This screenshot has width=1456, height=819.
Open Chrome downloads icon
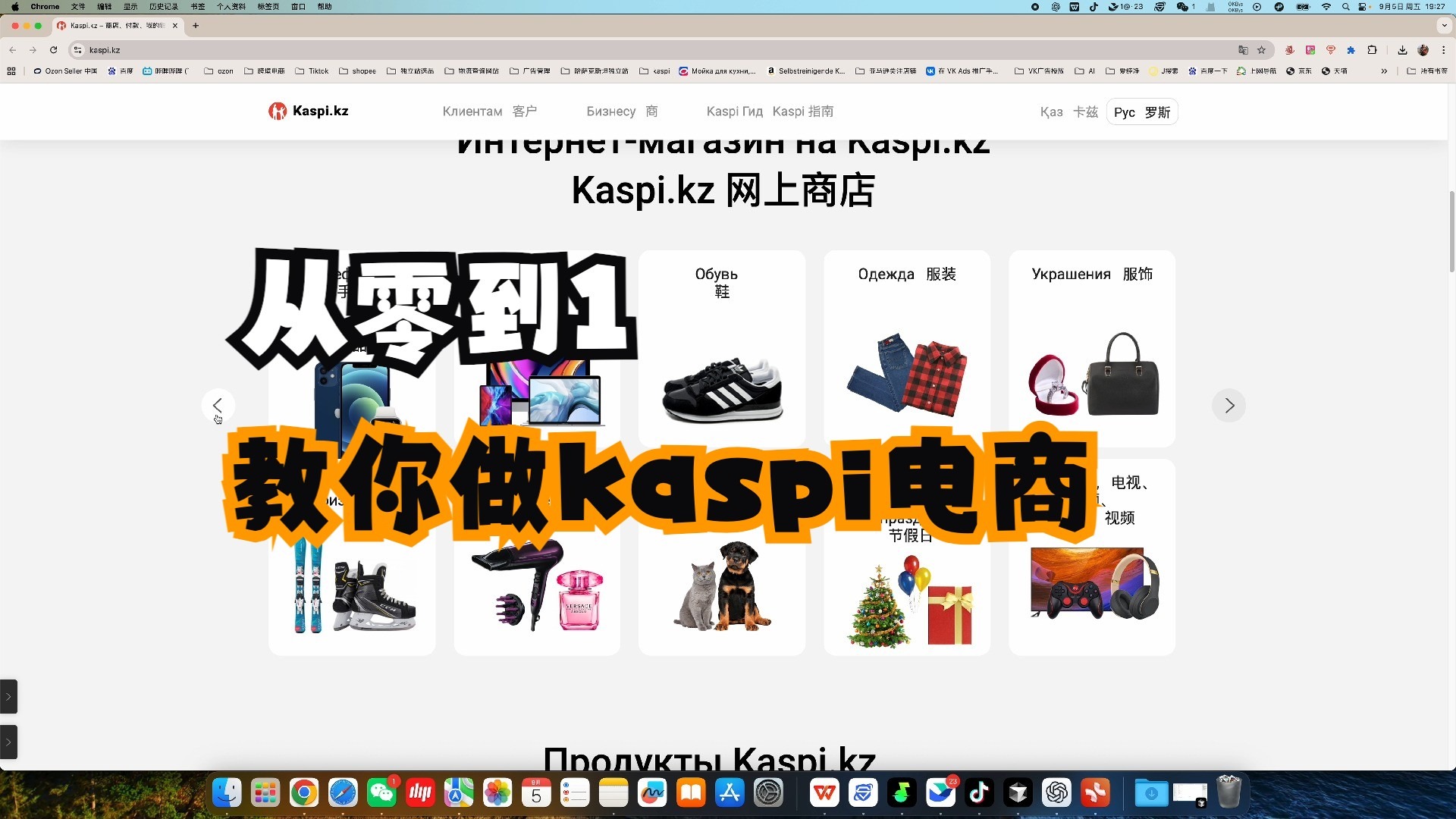(x=1402, y=50)
